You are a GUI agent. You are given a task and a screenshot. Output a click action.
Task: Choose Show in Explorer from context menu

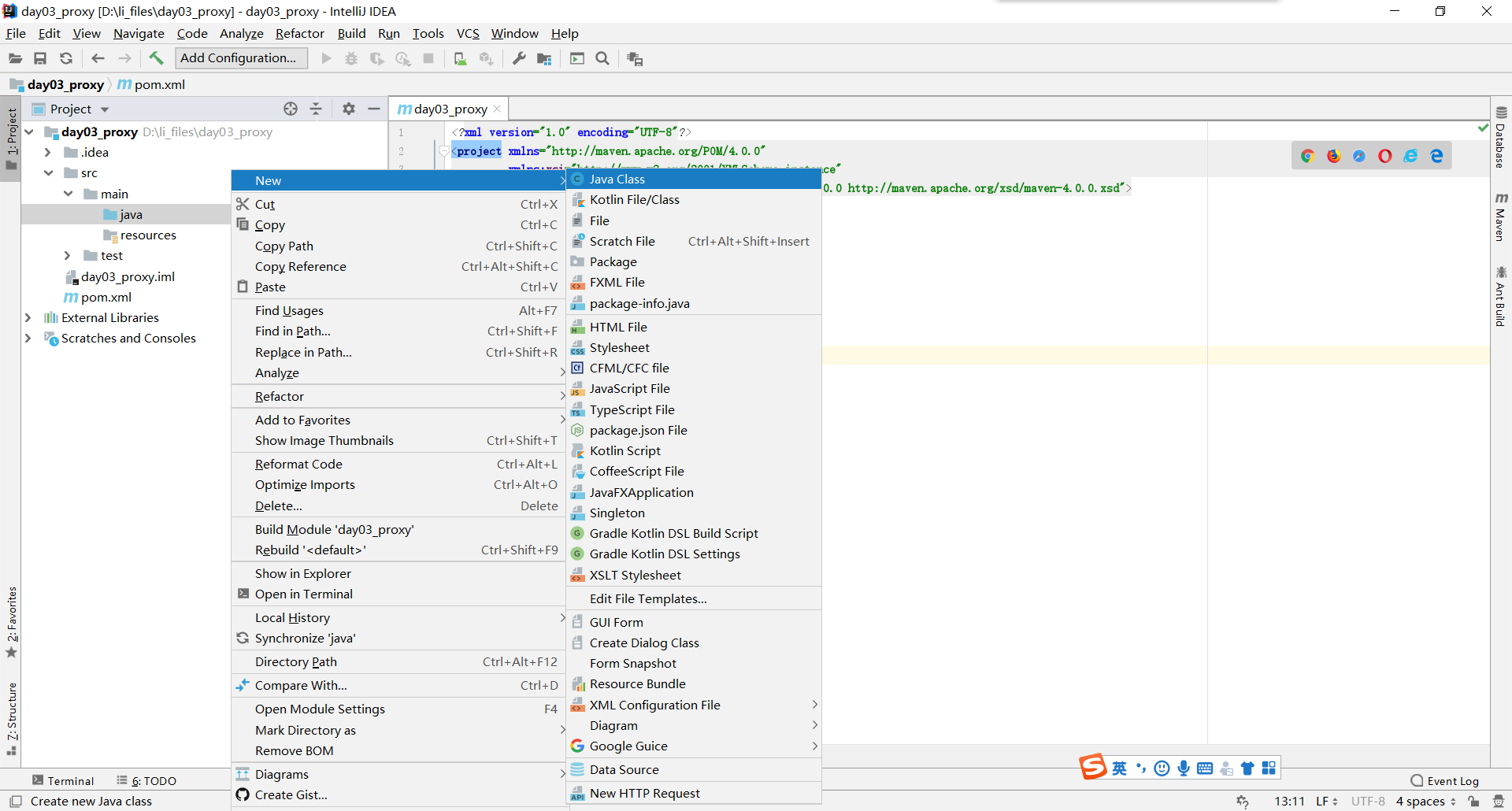398,573
